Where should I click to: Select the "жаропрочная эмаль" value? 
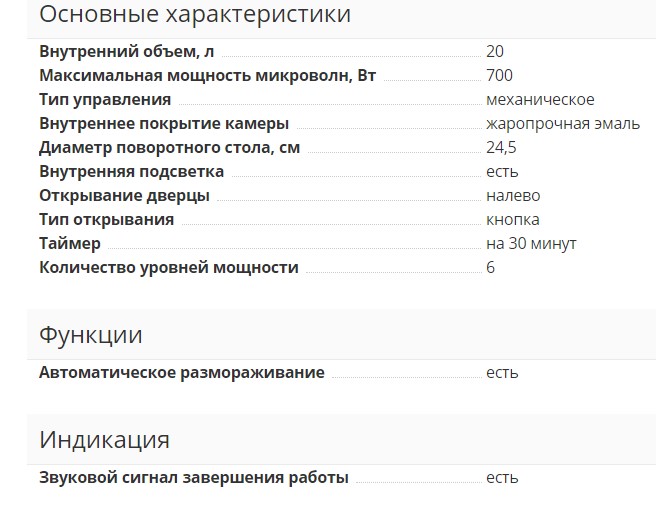point(563,124)
